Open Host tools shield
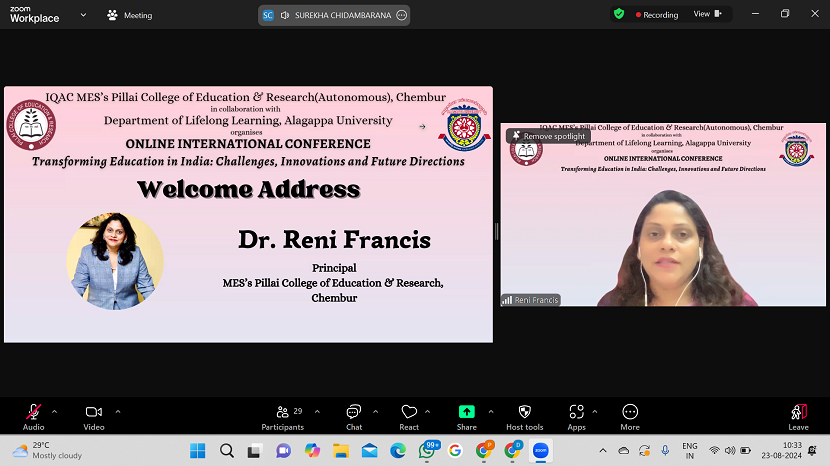The width and height of the screenshot is (830, 466). tap(525, 417)
